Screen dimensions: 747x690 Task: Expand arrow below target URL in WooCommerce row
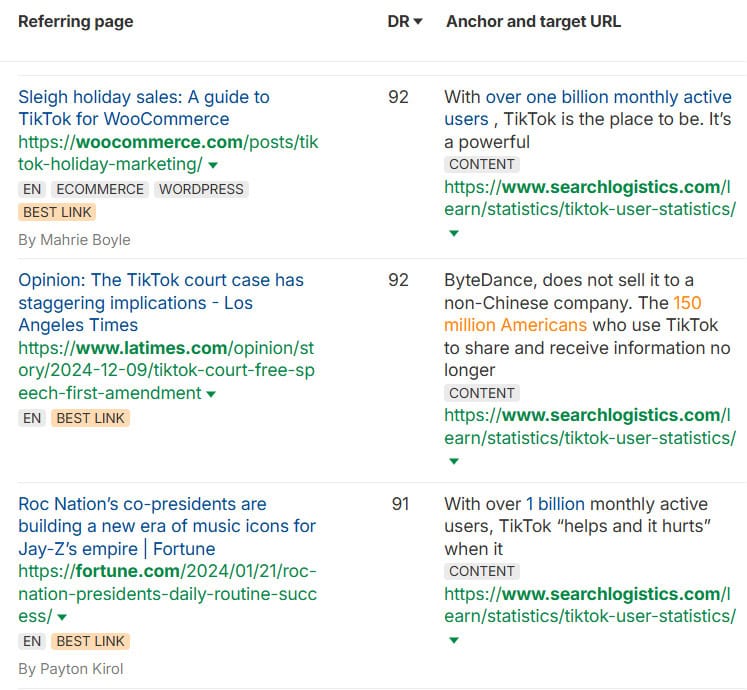click(454, 233)
